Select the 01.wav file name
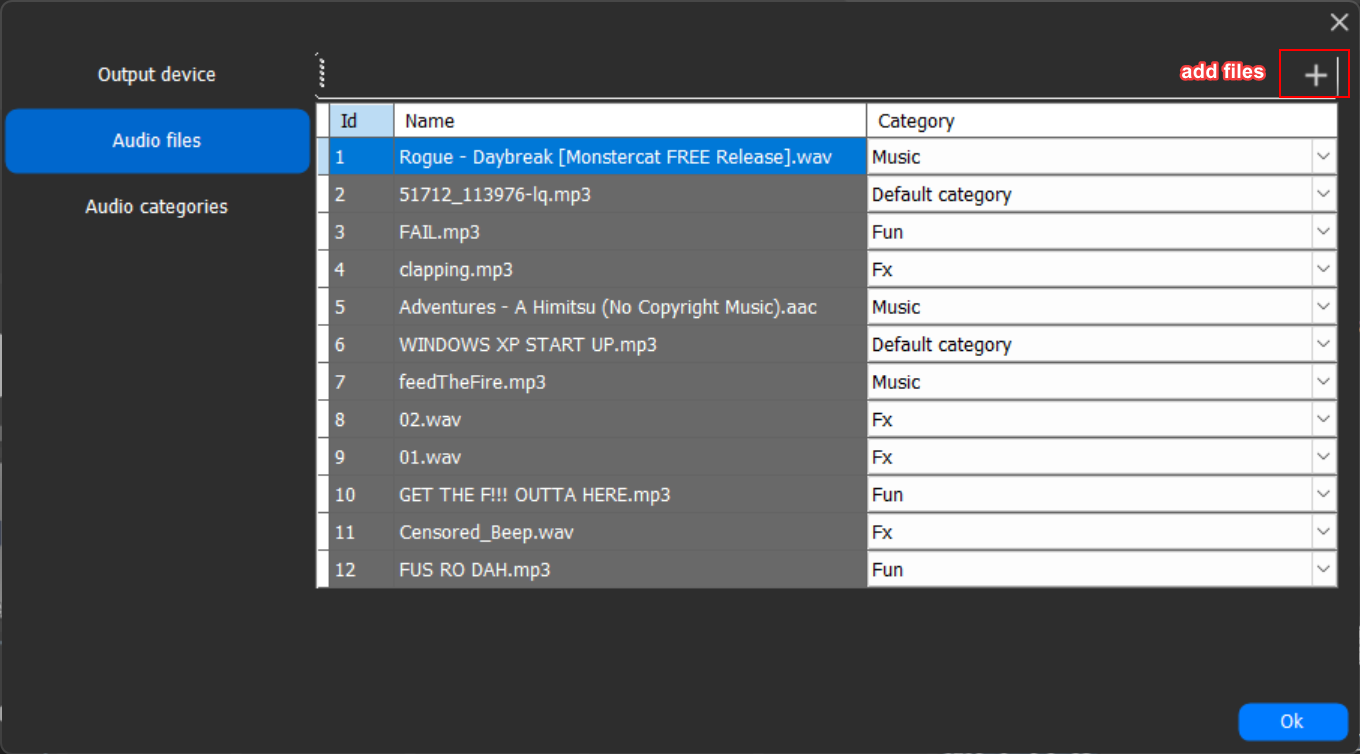 [630, 457]
